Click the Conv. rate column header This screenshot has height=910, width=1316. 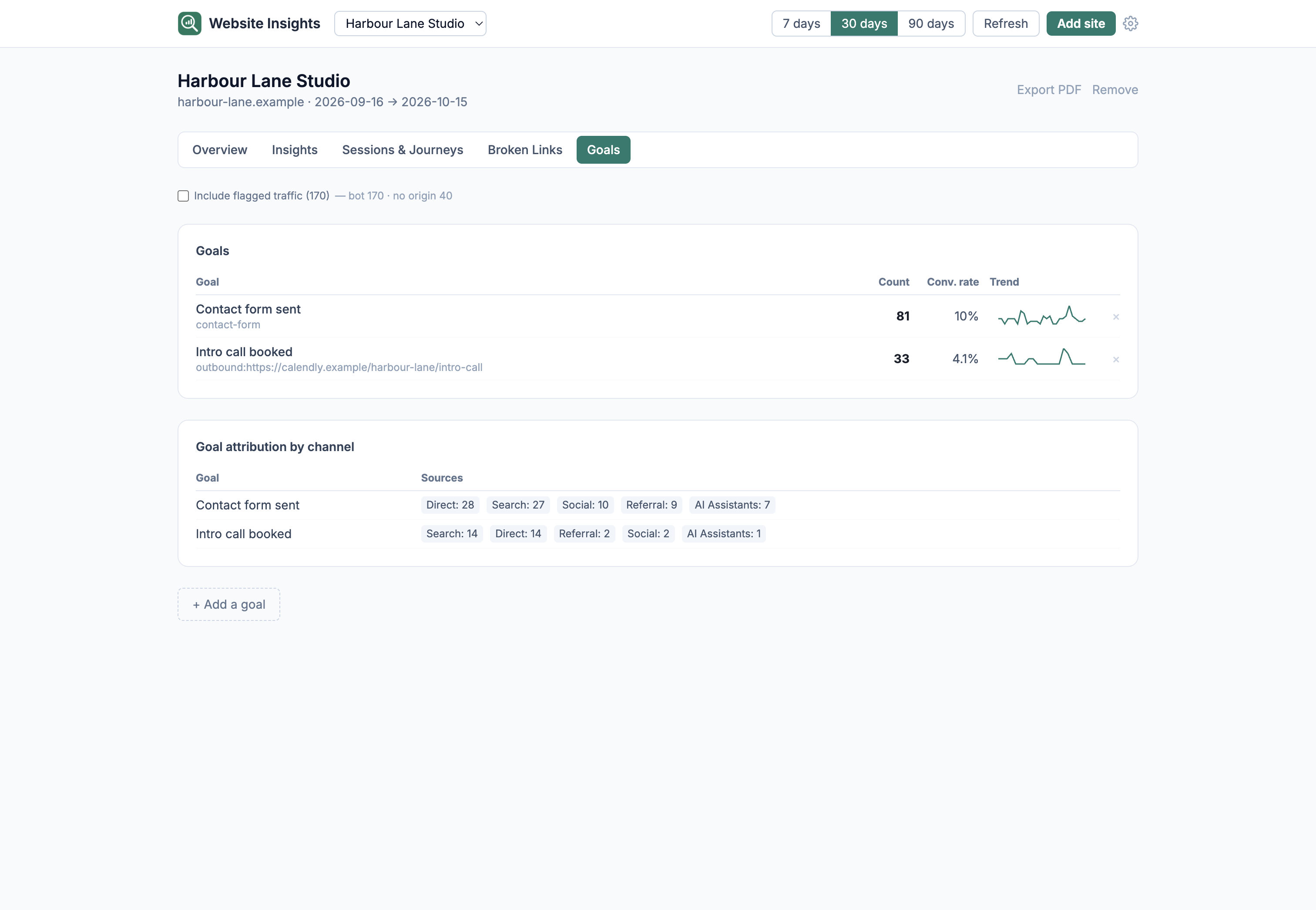(952, 282)
